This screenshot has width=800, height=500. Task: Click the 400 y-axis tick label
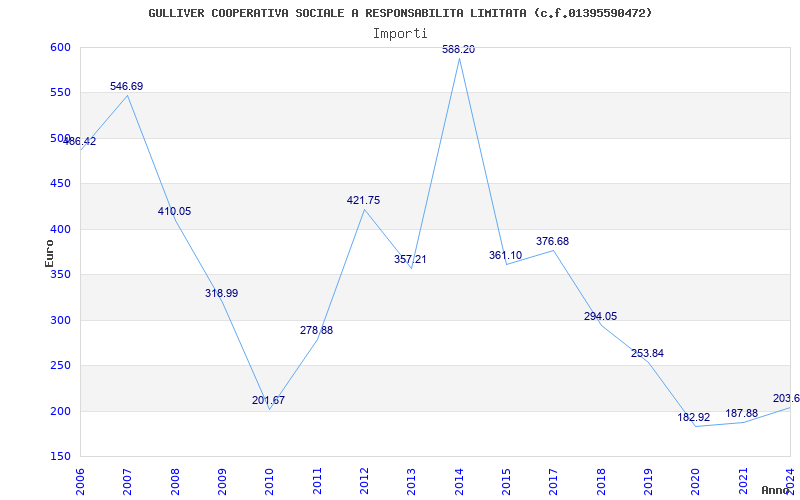(x=60, y=229)
